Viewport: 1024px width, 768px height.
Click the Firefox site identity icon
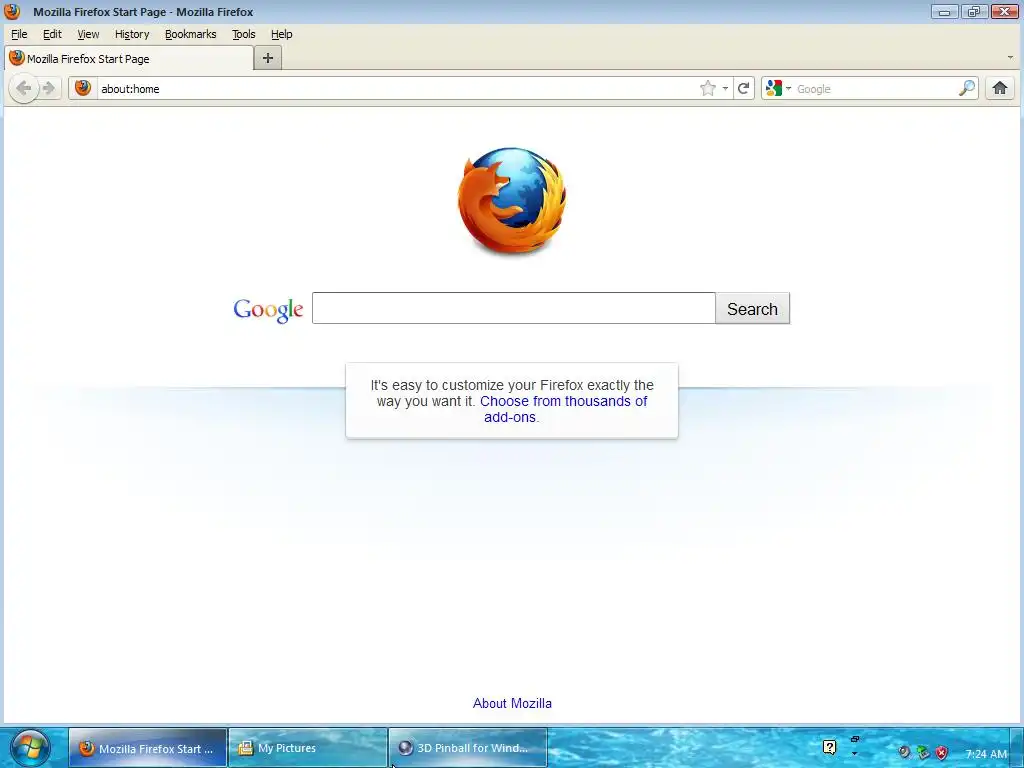[x=83, y=88]
